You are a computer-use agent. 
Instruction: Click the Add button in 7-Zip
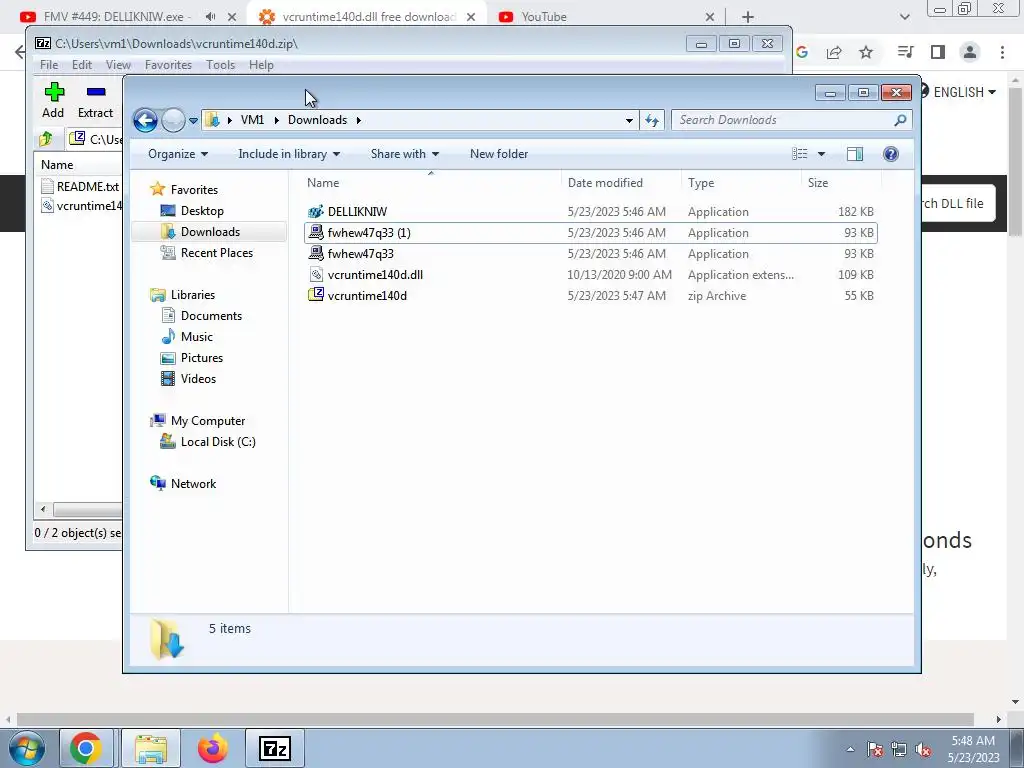pyautogui.click(x=54, y=101)
